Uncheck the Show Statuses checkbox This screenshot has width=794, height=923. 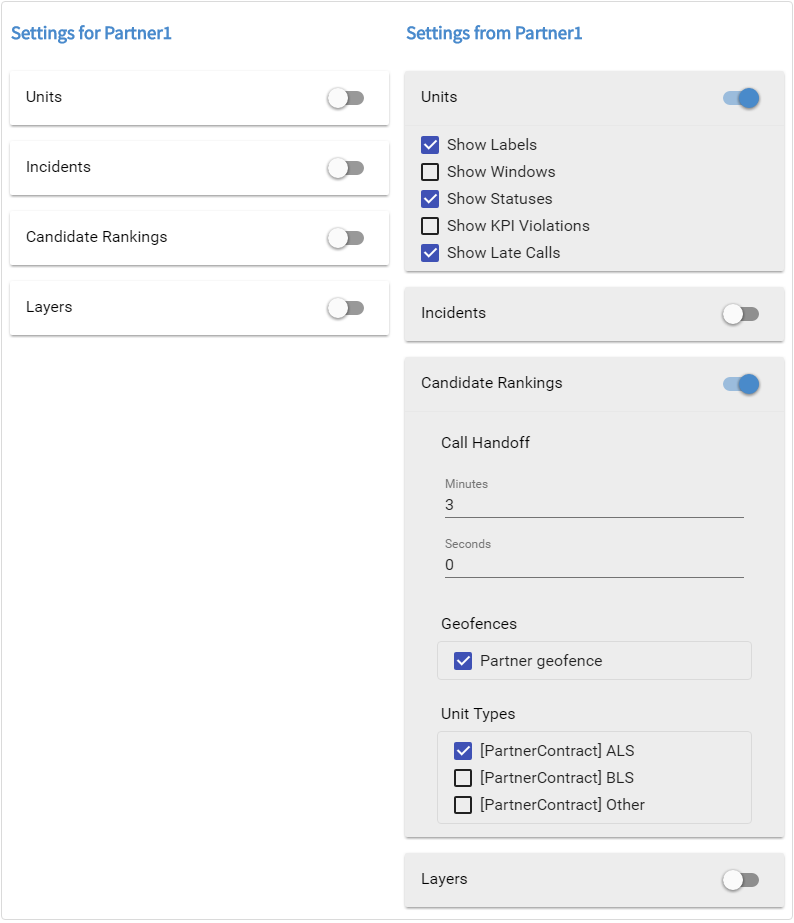tap(431, 199)
